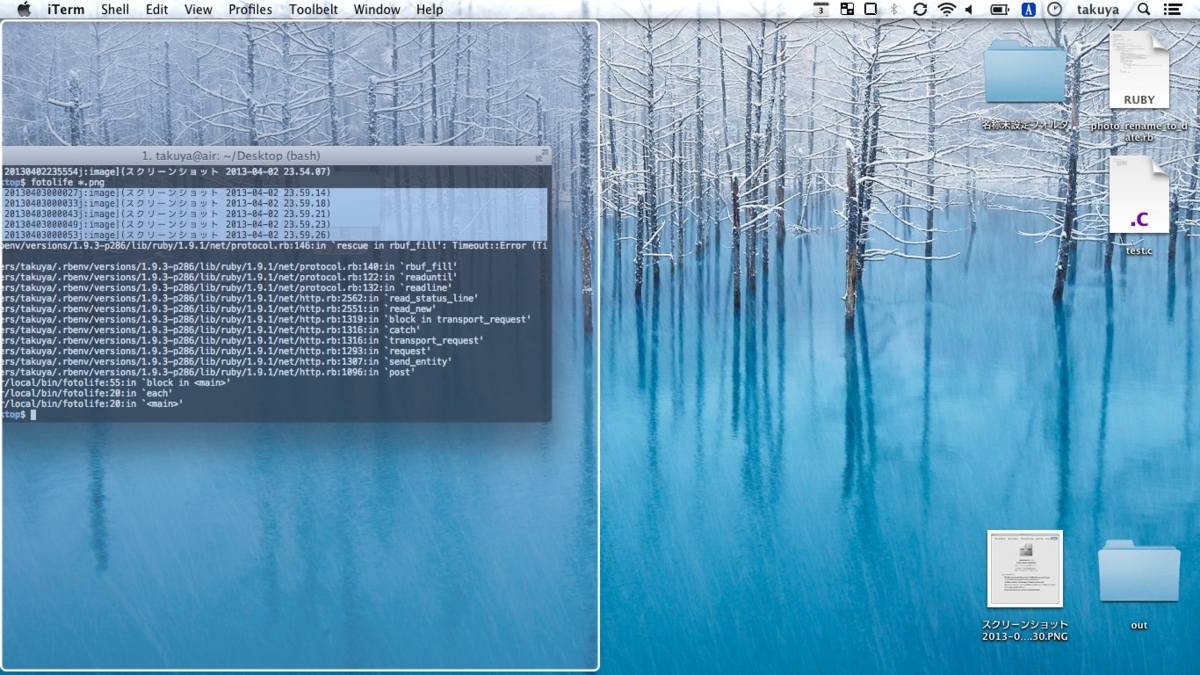The width and height of the screenshot is (1200, 675).
Task: Click the http.rb:1316 'transport_request' line
Action: [242, 341]
